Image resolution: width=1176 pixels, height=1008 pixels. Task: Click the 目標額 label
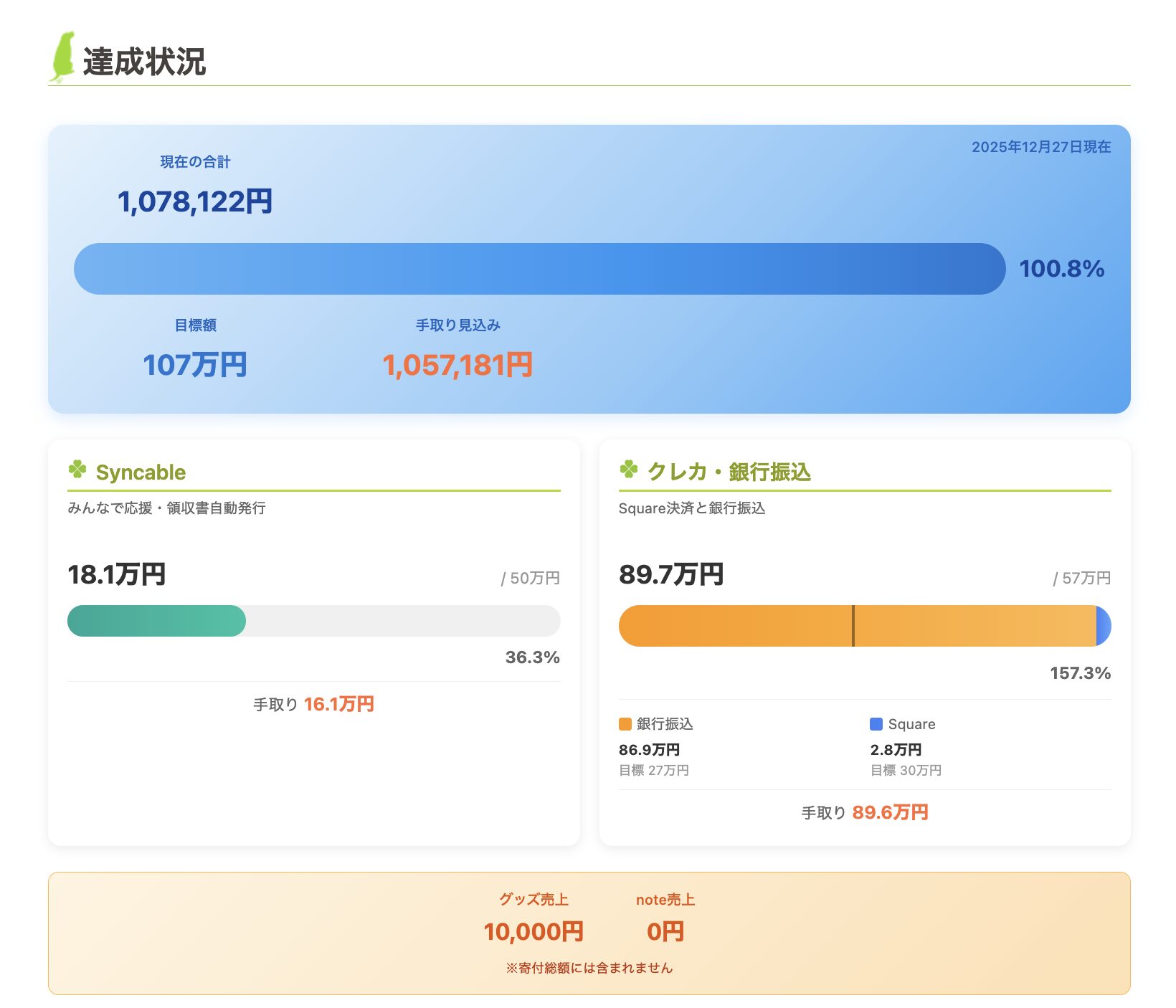(196, 325)
